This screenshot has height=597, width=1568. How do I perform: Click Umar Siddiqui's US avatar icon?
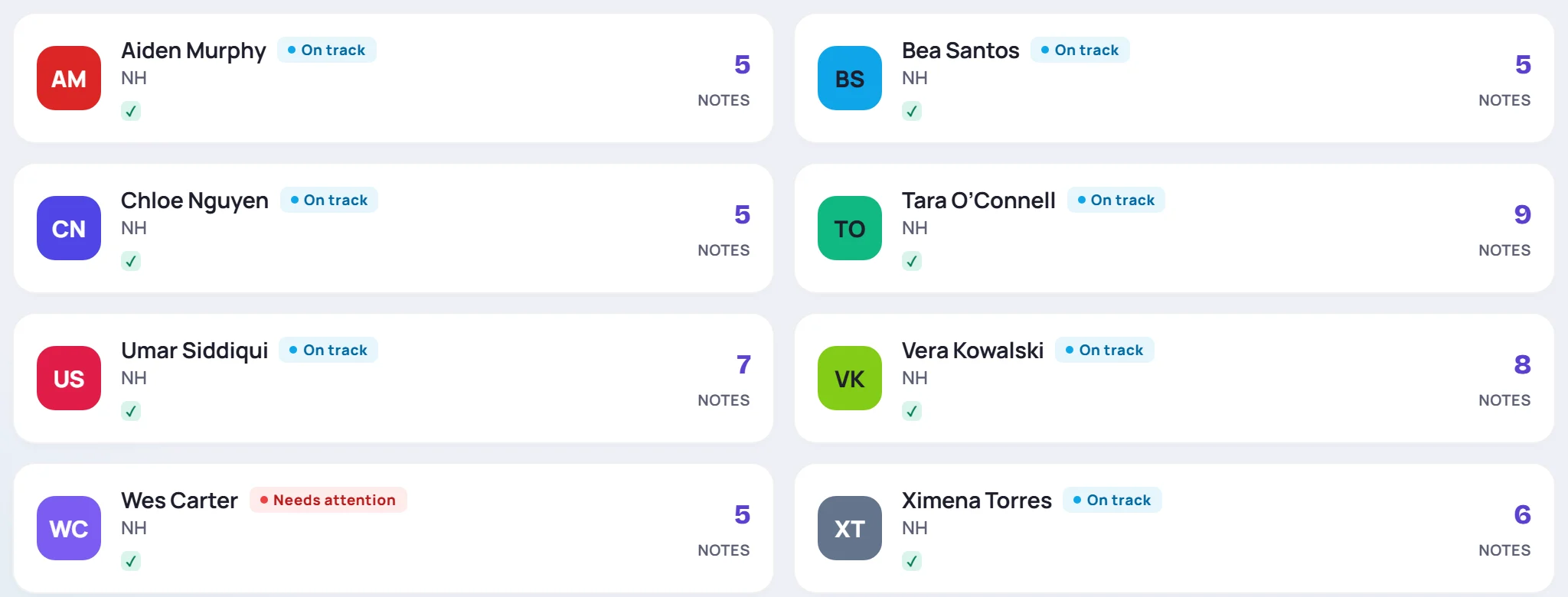(x=69, y=378)
